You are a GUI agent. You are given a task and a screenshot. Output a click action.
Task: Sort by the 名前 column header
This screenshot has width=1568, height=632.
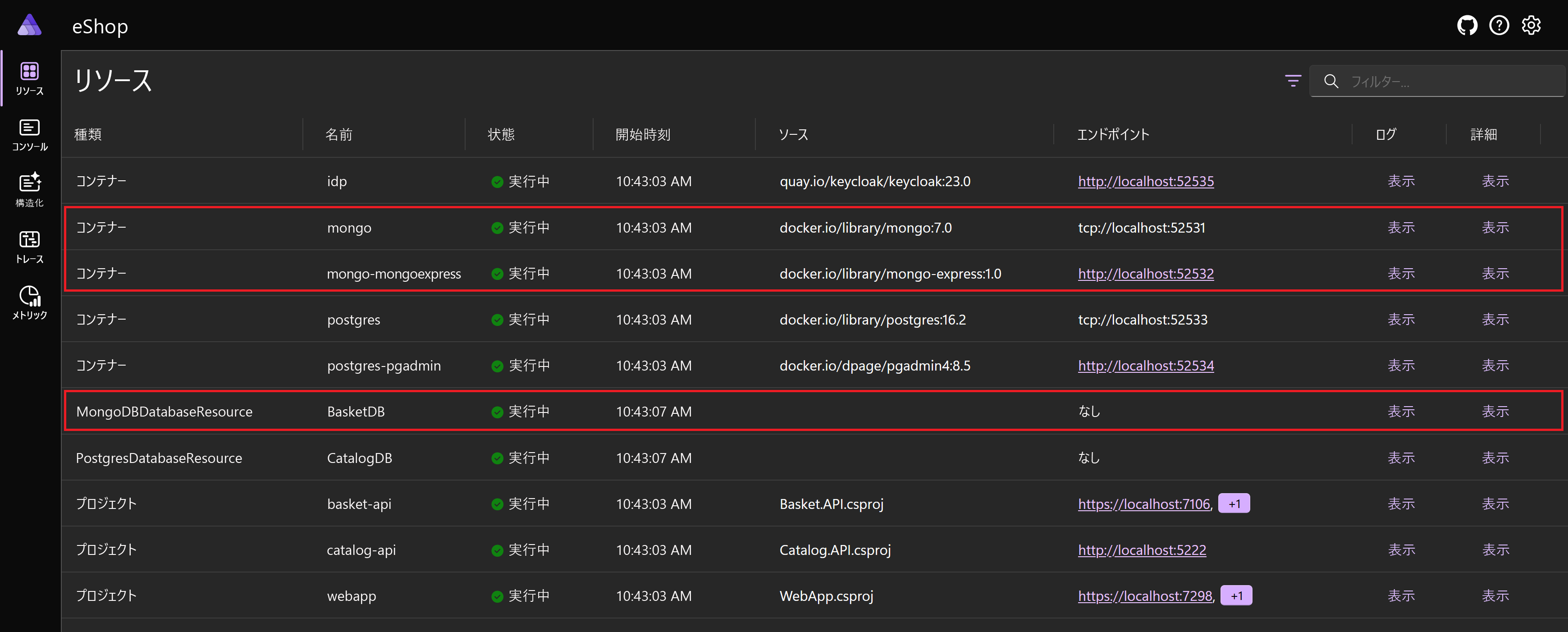pyautogui.click(x=339, y=134)
